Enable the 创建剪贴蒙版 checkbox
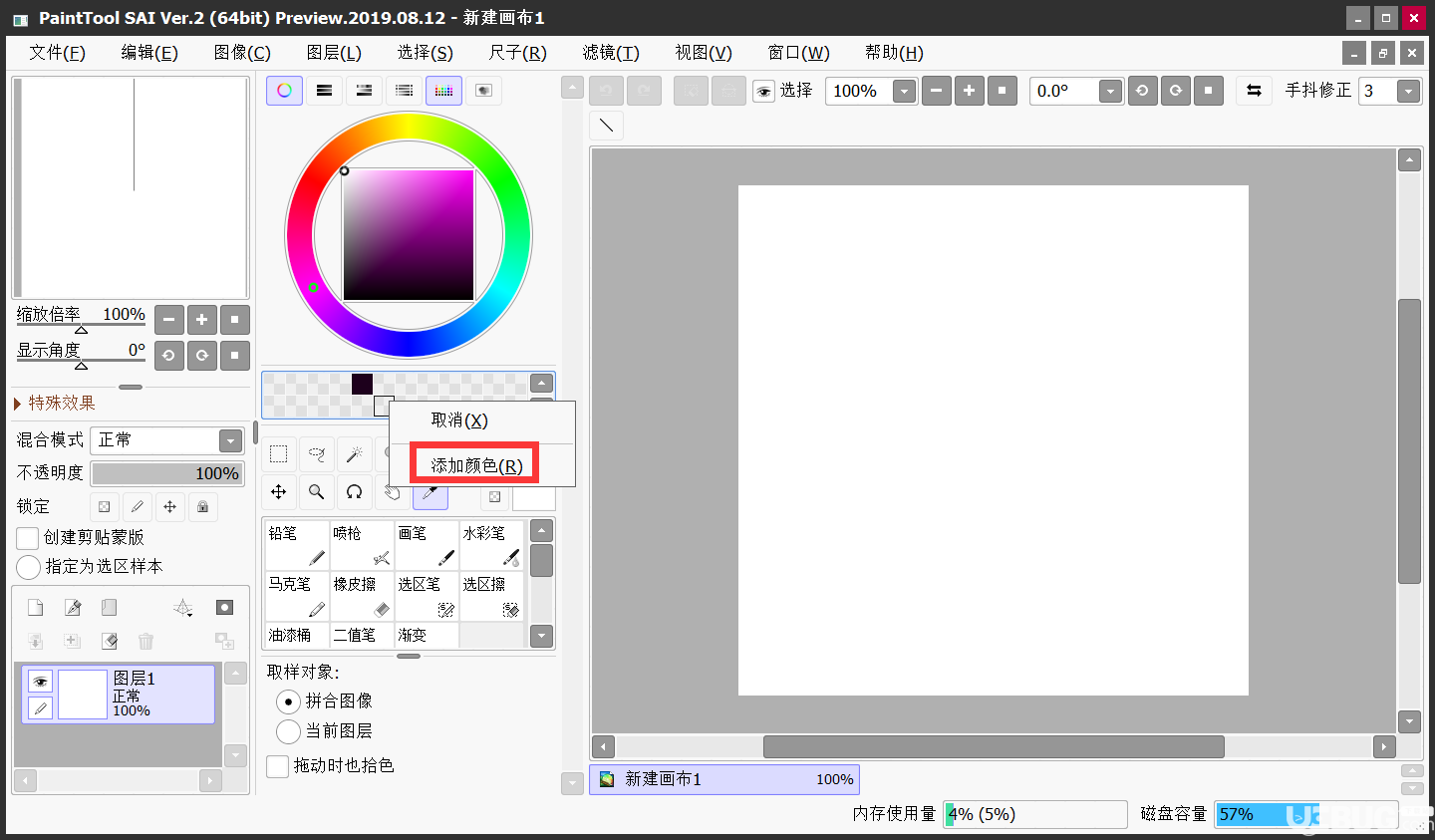The image size is (1435, 840). tap(28, 538)
